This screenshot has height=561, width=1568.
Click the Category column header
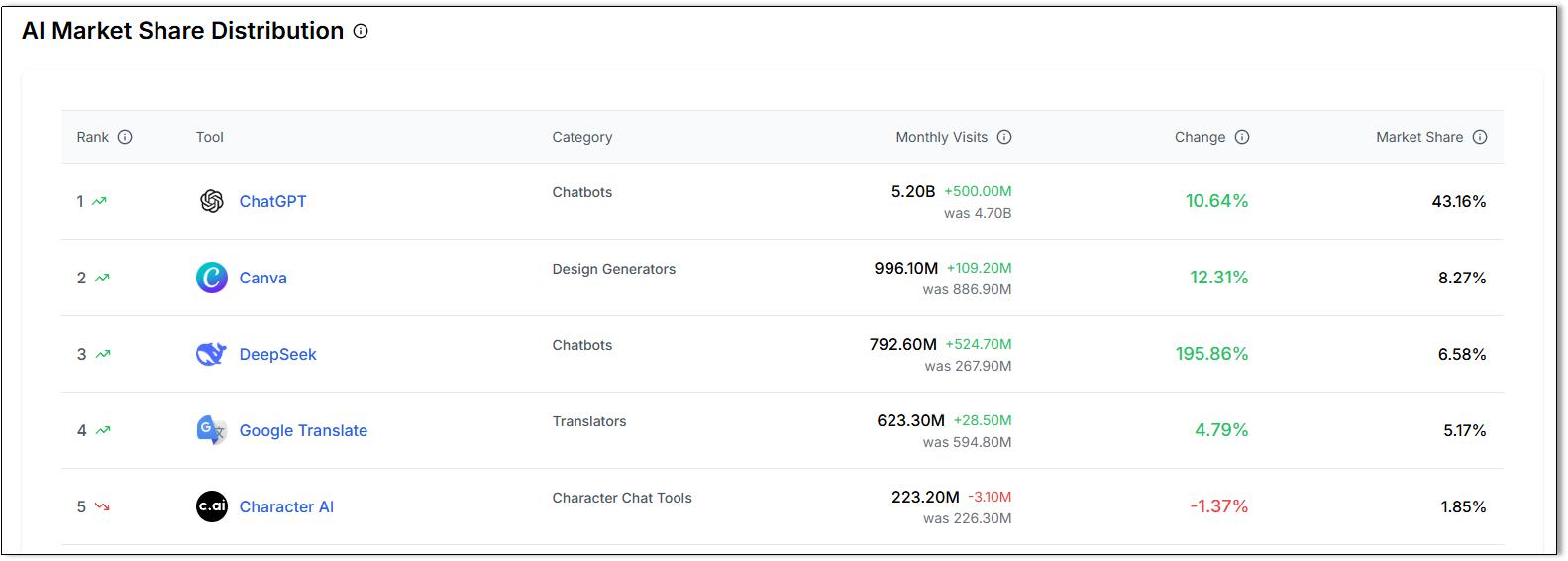pos(582,137)
